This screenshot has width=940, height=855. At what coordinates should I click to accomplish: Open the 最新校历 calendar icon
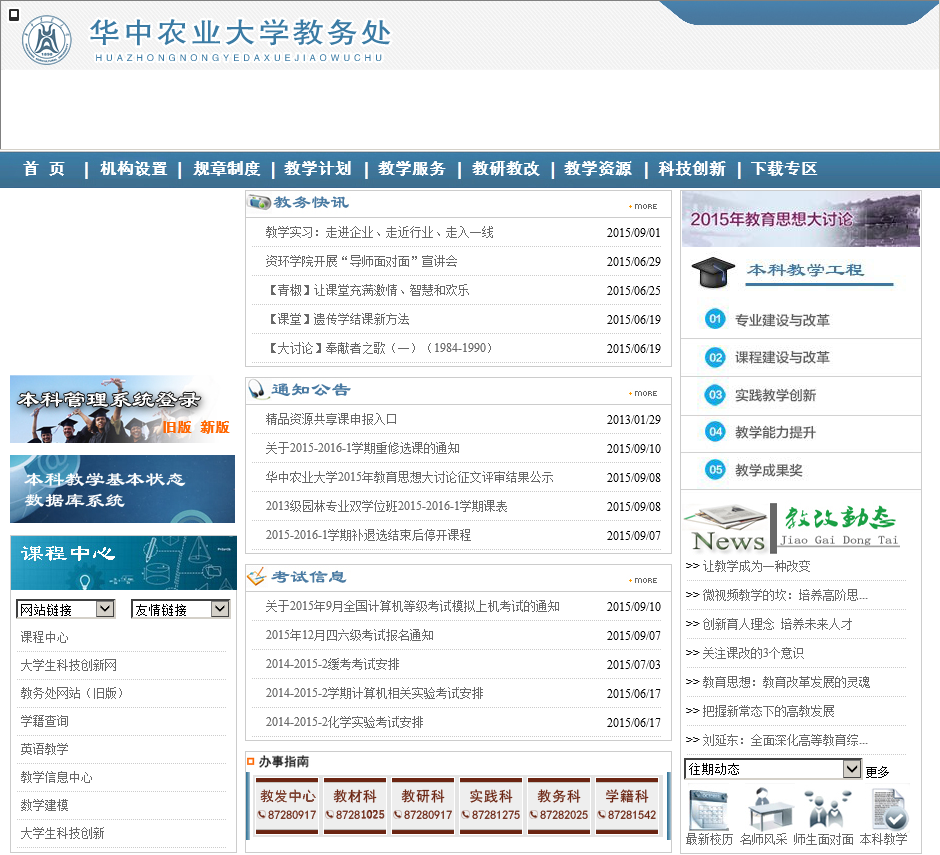click(709, 809)
